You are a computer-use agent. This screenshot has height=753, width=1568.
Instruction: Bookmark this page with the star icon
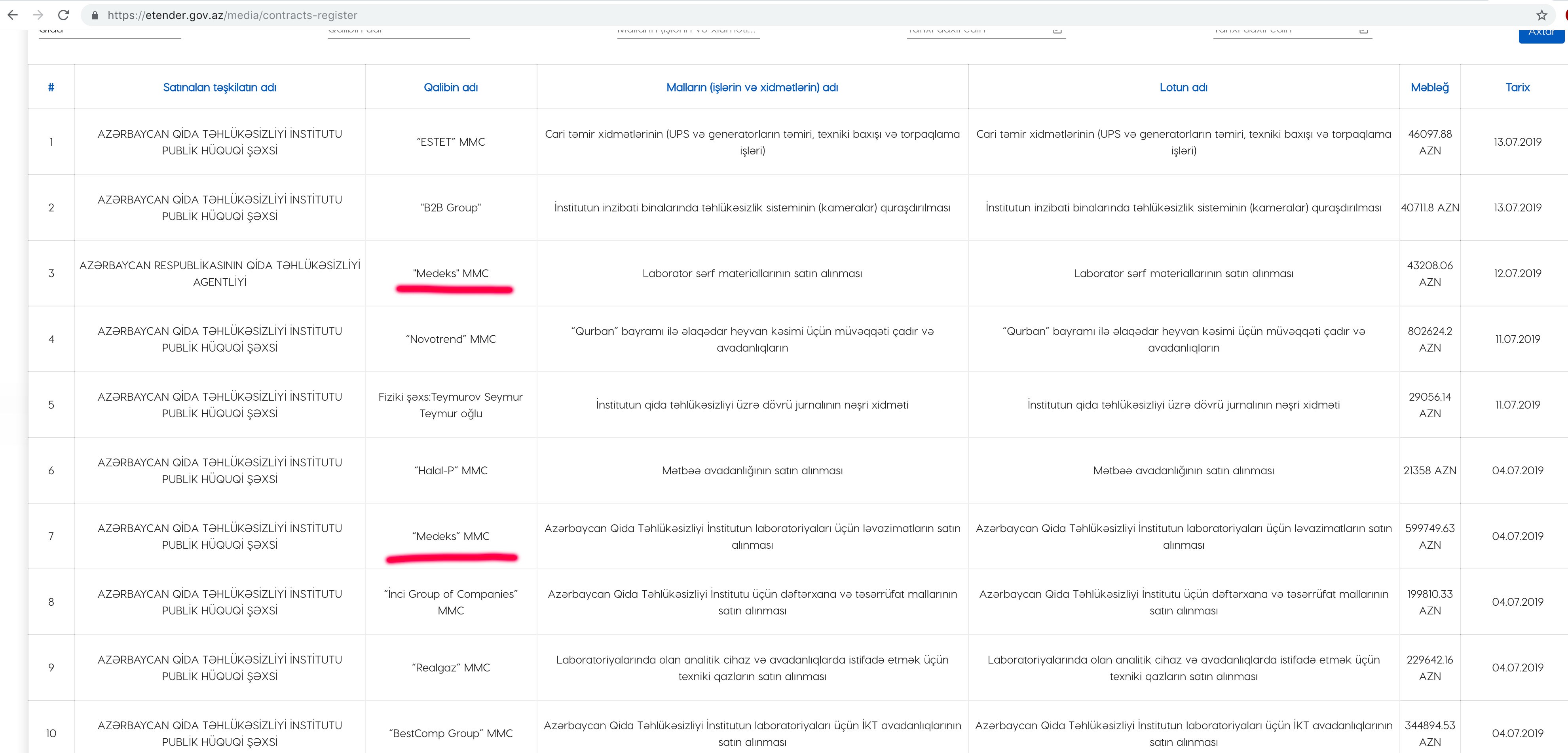[x=1542, y=15]
